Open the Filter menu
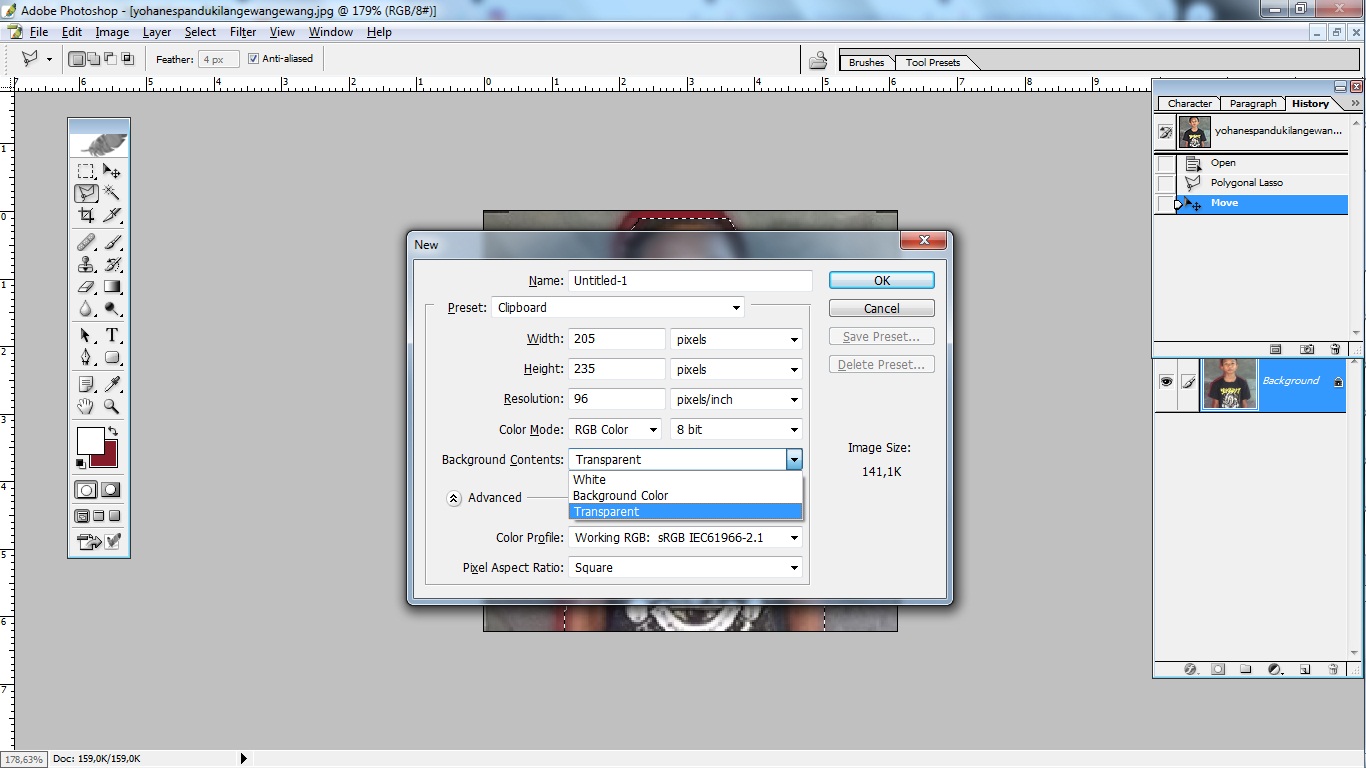 243,32
